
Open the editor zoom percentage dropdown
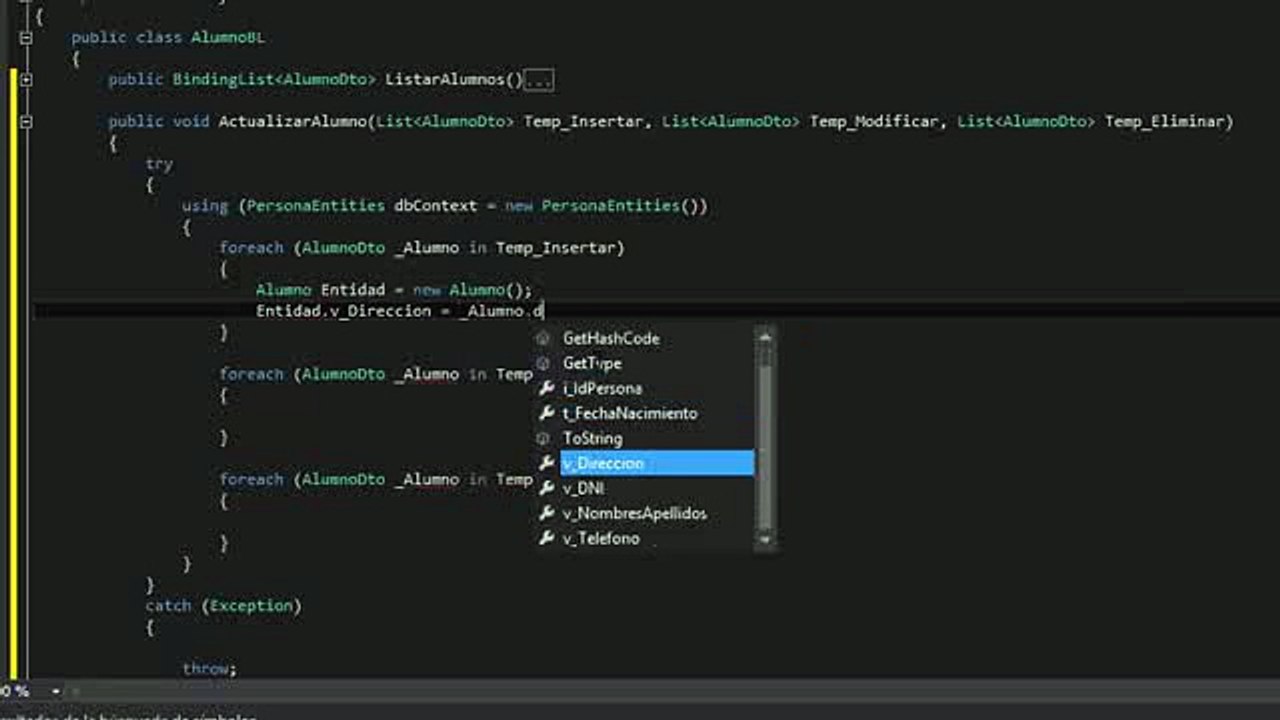(x=55, y=691)
